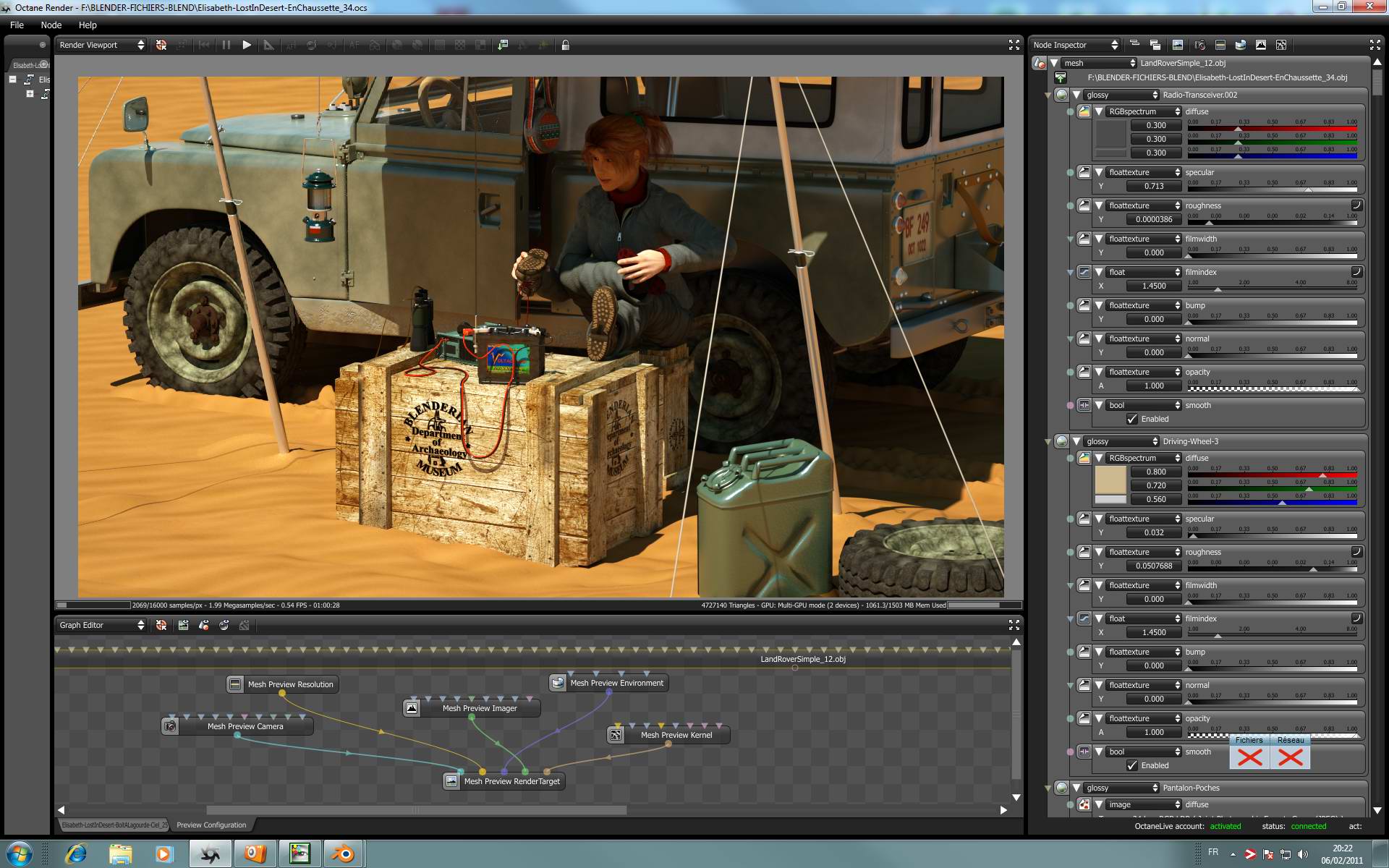The width and height of the screenshot is (1389, 868).
Task: Toggle the Radio-Transceiver.002 roughness curve button
Action: [1356, 205]
